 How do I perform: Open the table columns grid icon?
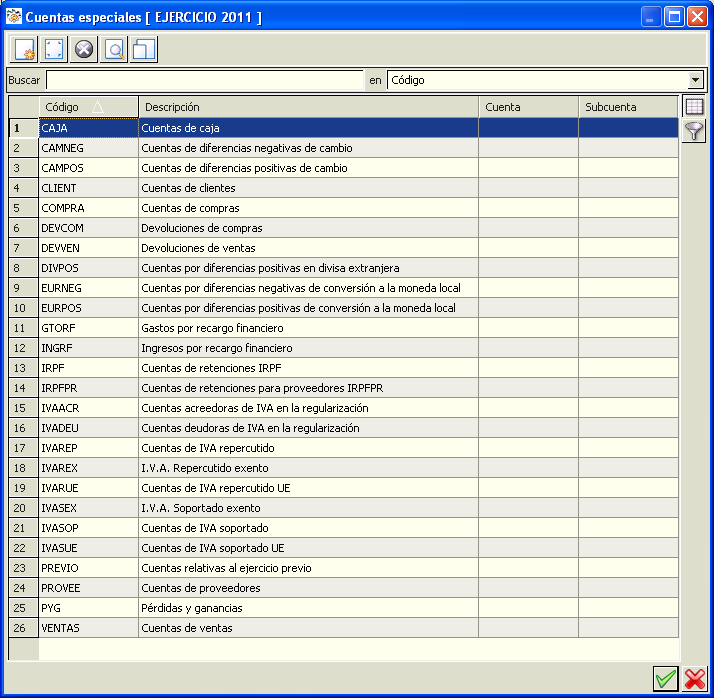pyautogui.click(x=694, y=107)
